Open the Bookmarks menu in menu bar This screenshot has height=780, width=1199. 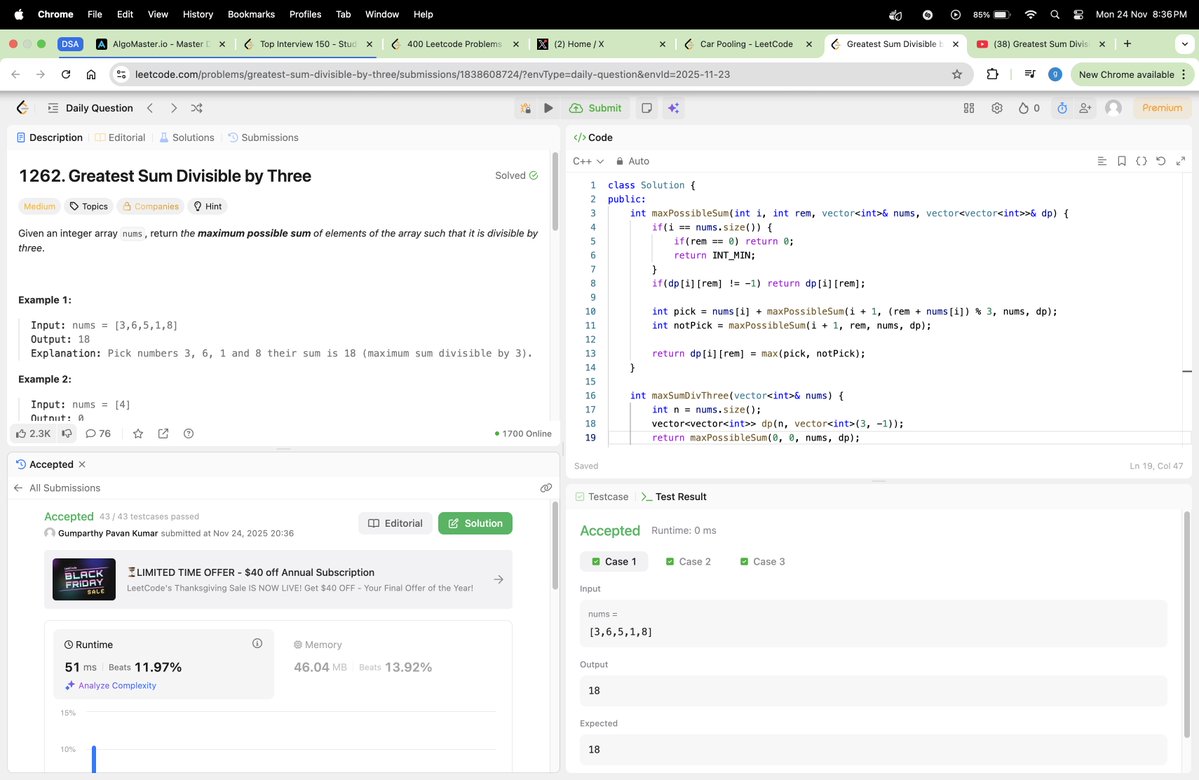(250, 14)
